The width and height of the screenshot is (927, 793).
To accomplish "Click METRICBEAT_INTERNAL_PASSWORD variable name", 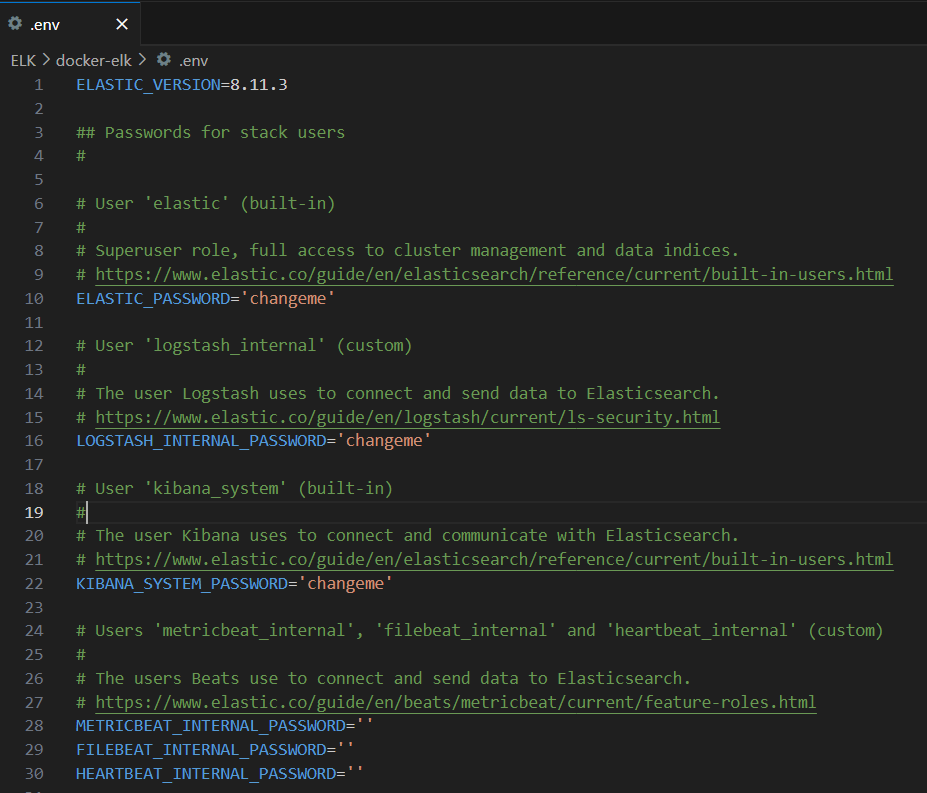I will tap(211, 726).
